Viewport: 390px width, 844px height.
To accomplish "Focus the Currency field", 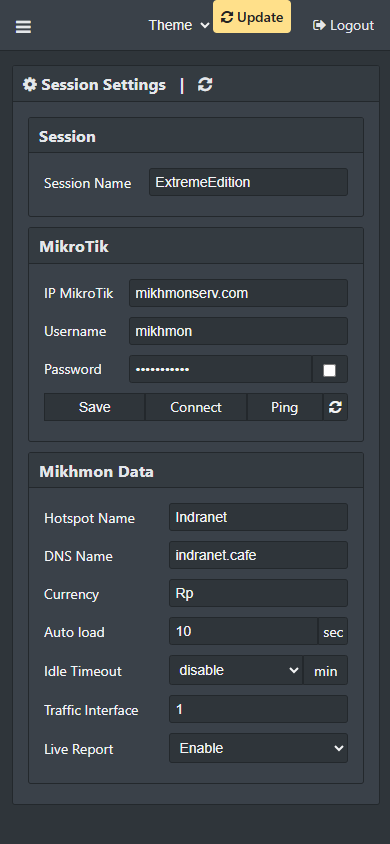I will click(x=259, y=593).
